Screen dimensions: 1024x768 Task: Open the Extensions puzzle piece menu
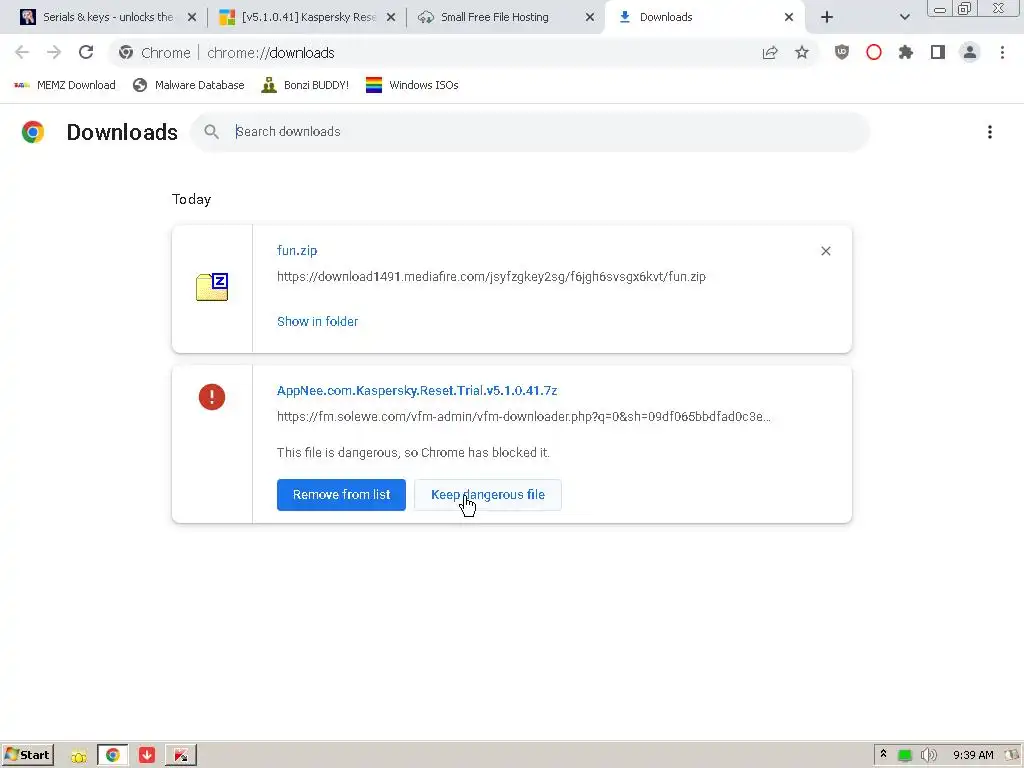tap(906, 52)
